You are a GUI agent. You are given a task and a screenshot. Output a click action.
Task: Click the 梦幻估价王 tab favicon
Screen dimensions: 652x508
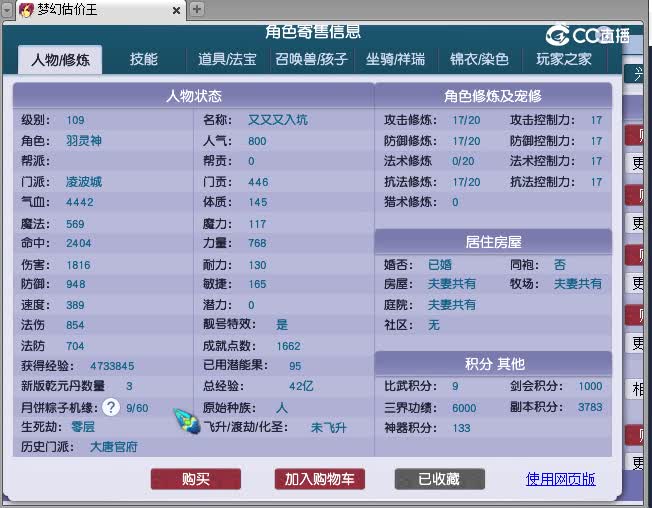click(26, 10)
